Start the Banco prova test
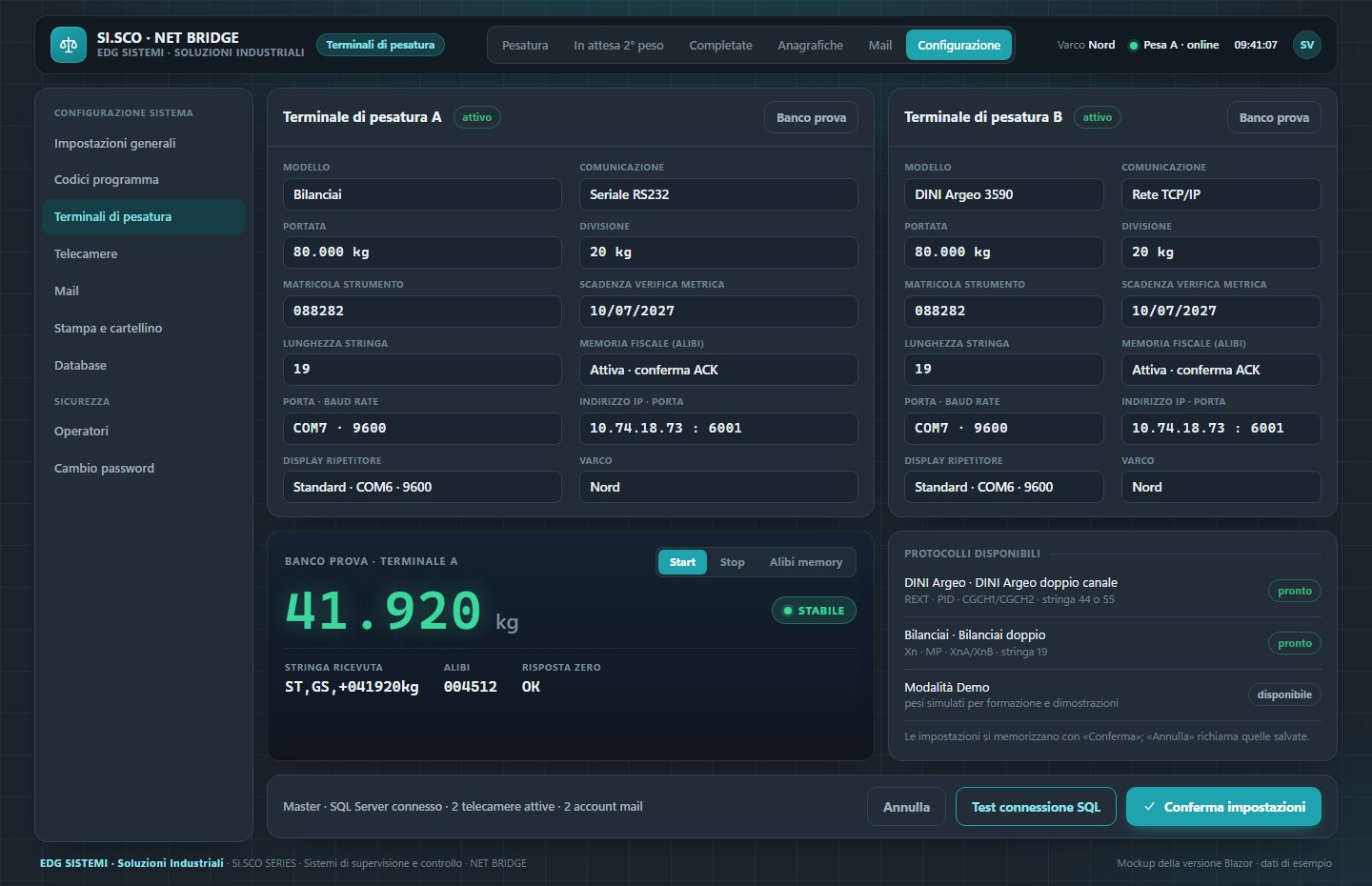 682,562
